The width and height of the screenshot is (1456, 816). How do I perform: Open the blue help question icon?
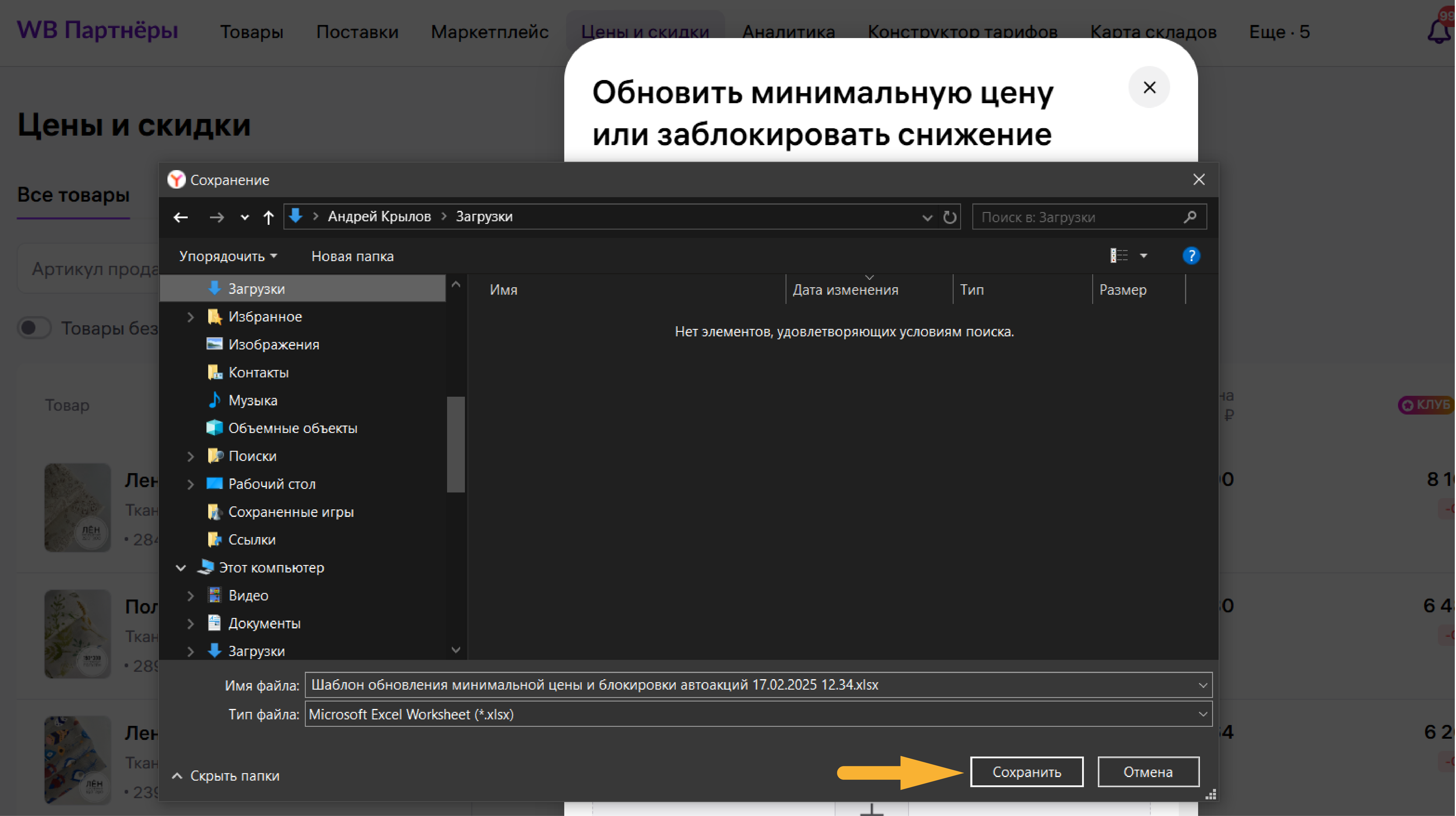point(1191,256)
